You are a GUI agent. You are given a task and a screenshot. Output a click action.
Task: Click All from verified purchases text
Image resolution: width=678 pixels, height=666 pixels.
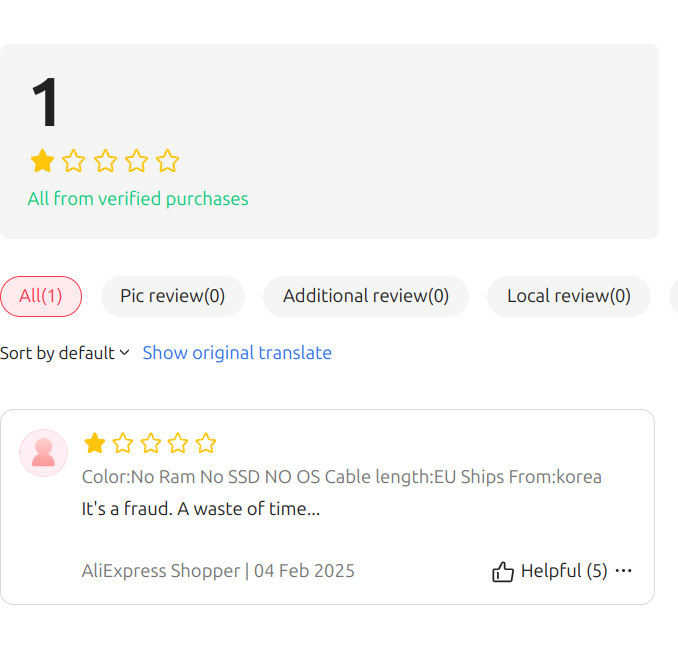(x=138, y=199)
